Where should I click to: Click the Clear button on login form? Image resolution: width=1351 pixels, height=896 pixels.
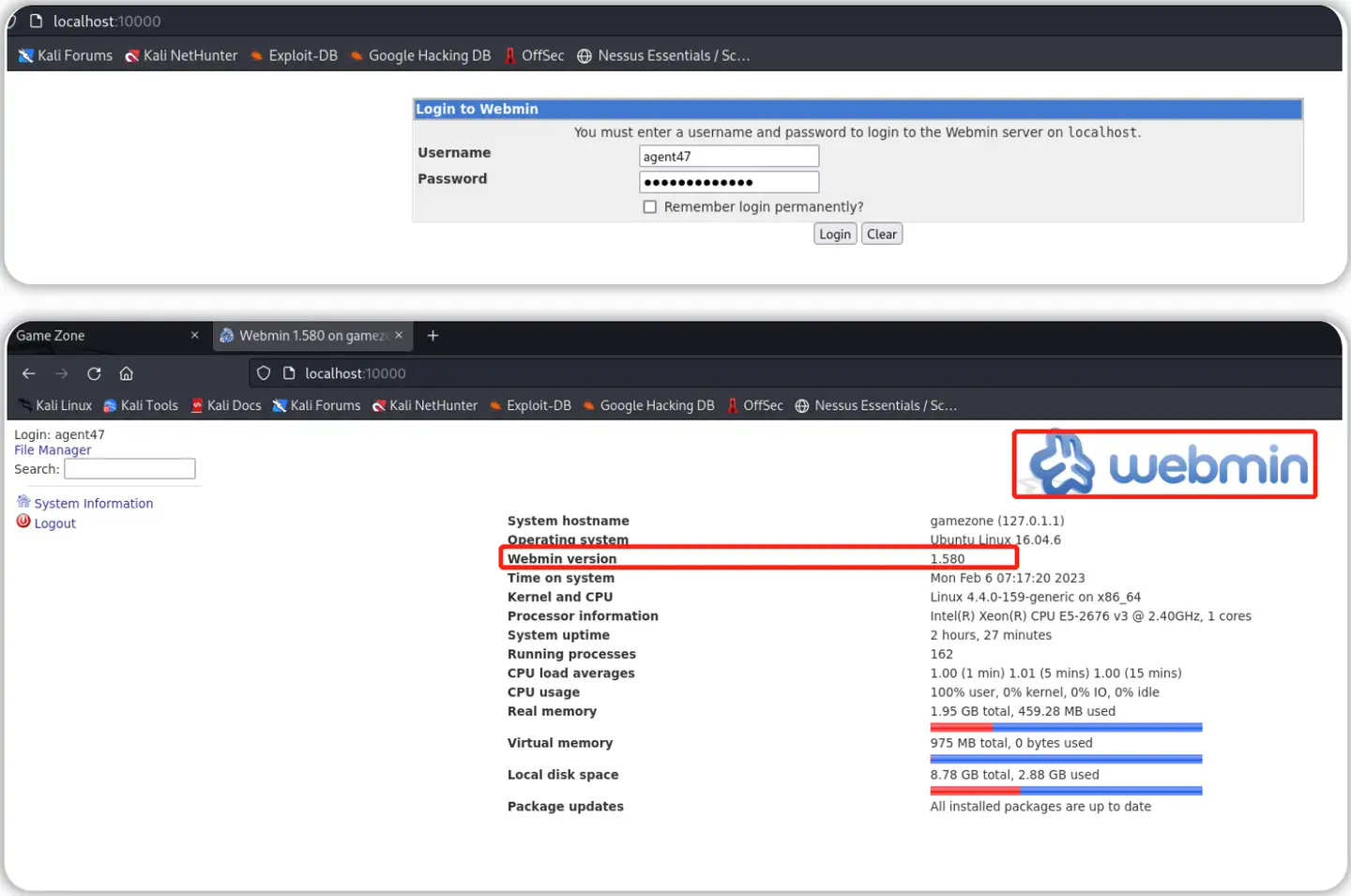pyautogui.click(x=882, y=234)
